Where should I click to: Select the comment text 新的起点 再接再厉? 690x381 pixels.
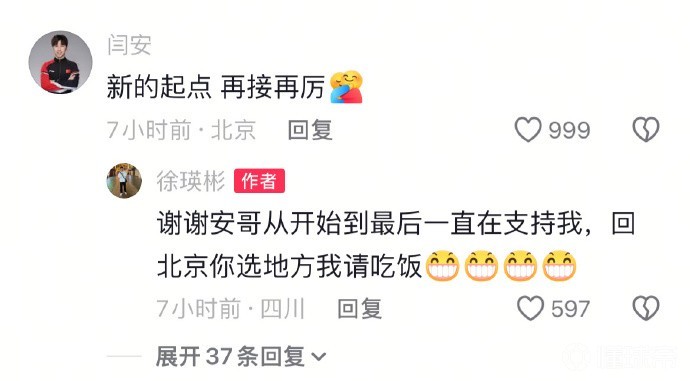pos(216,87)
